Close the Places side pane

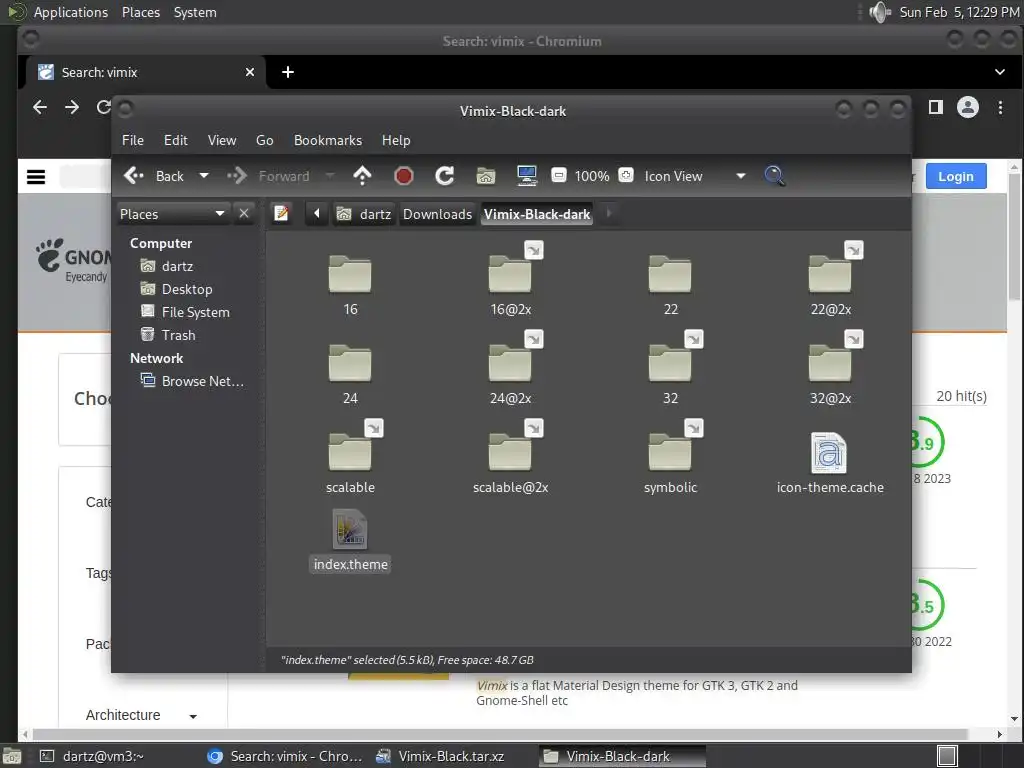244,214
